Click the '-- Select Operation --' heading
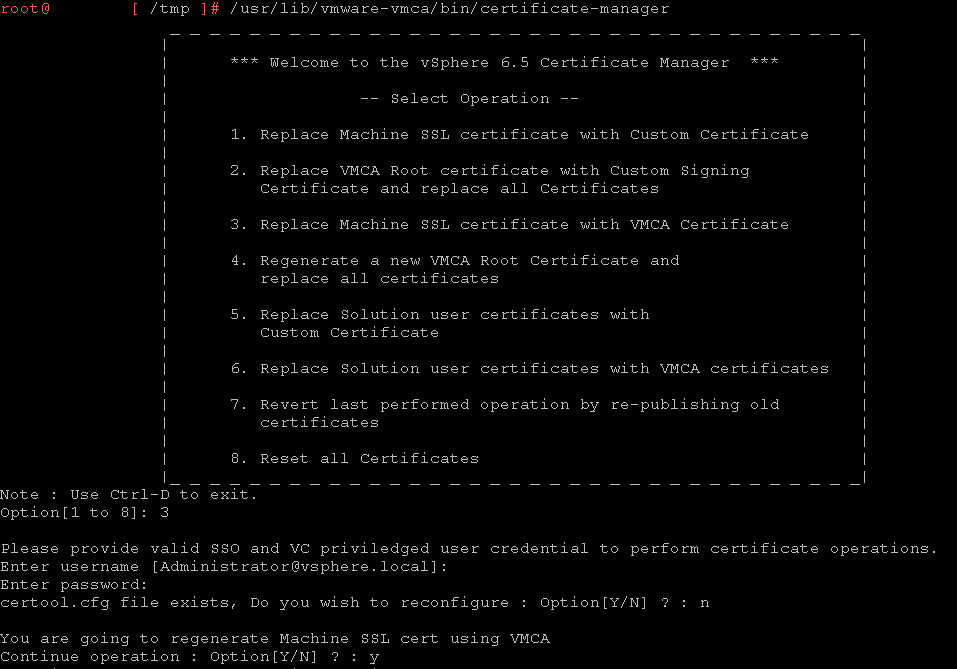Image resolution: width=957 pixels, height=669 pixels. (469, 98)
